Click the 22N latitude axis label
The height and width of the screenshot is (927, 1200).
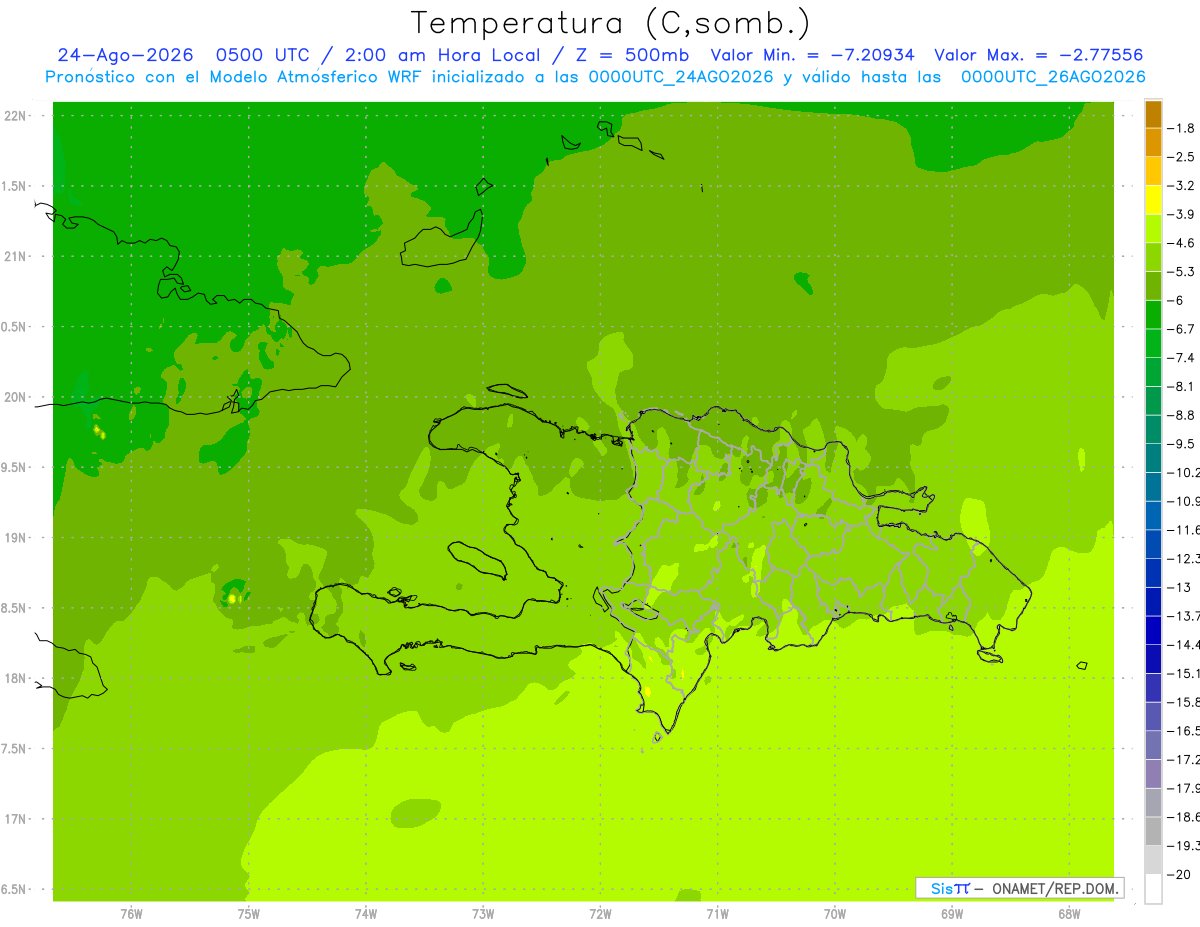(x=15, y=115)
